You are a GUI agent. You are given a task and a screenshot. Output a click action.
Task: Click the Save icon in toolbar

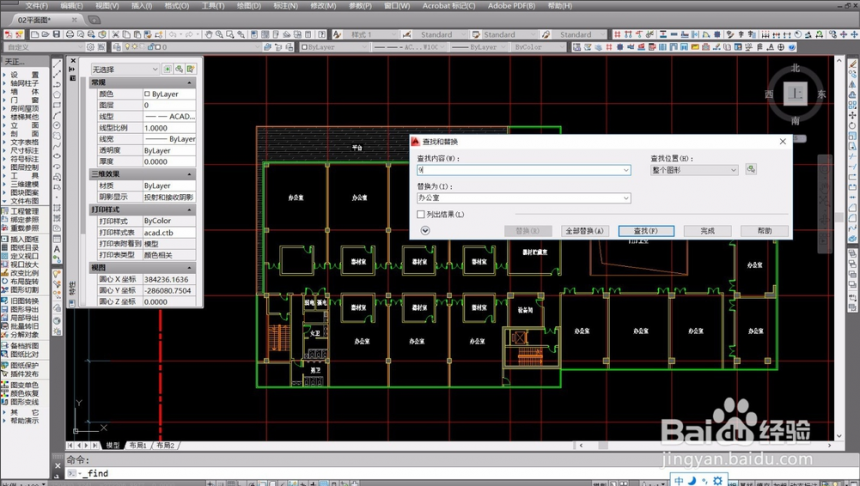(x=56, y=34)
